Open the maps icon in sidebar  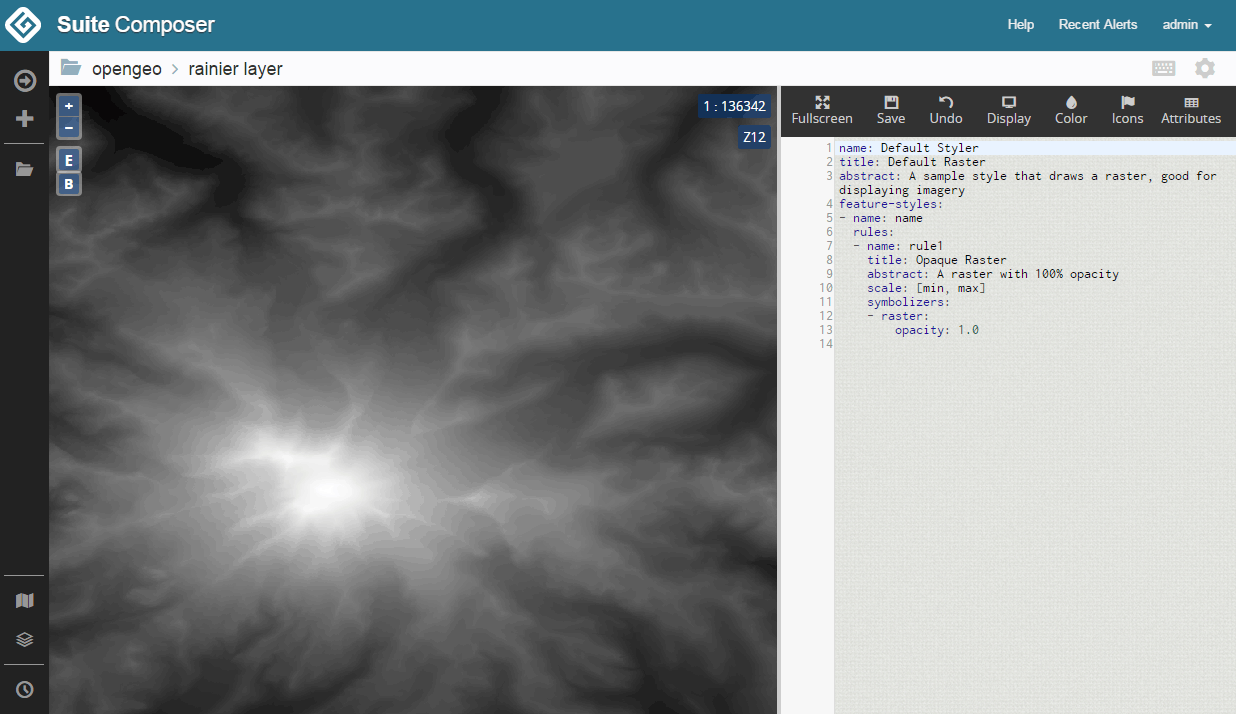(25, 601)
